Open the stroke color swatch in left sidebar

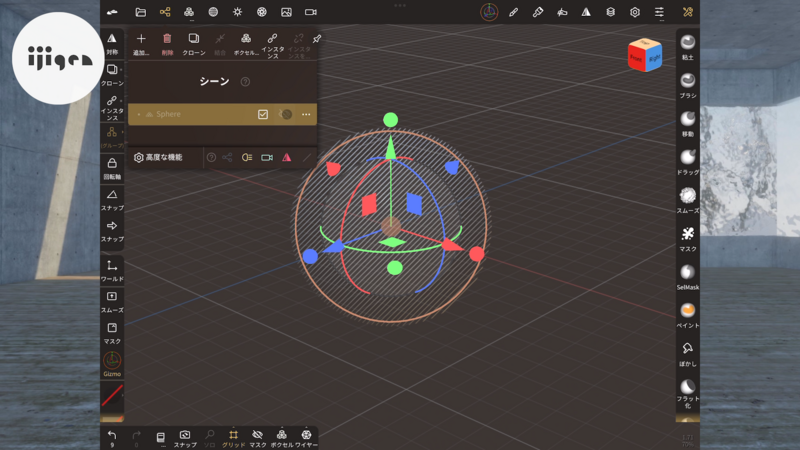click(x=112, y=395)
